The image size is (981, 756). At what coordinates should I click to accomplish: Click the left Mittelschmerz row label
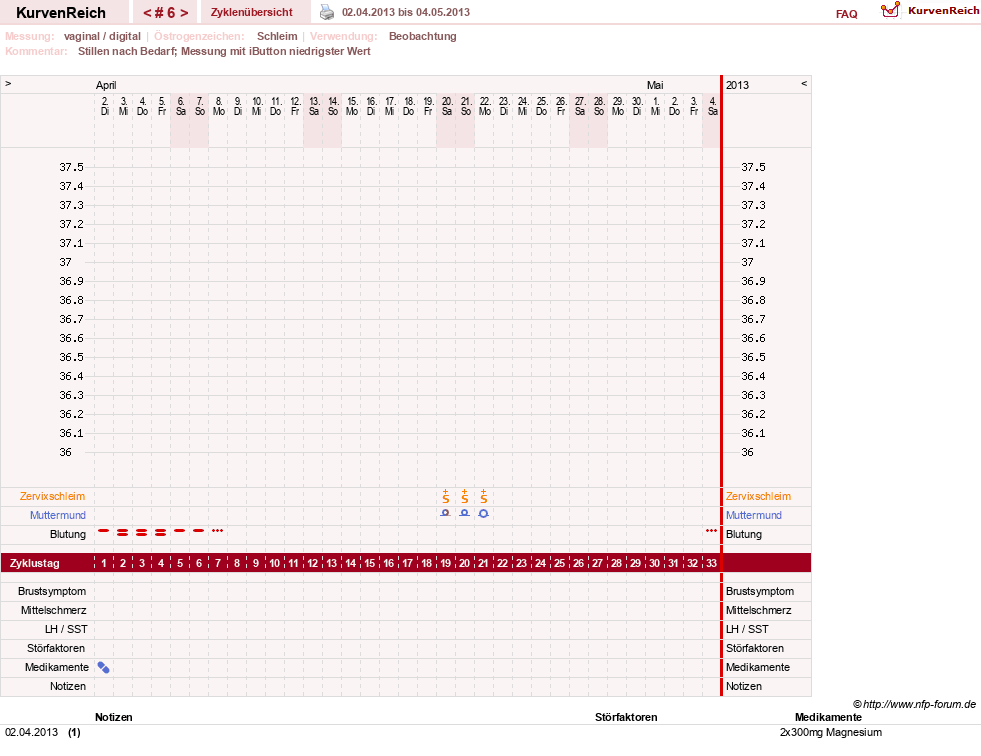point(54,610)
